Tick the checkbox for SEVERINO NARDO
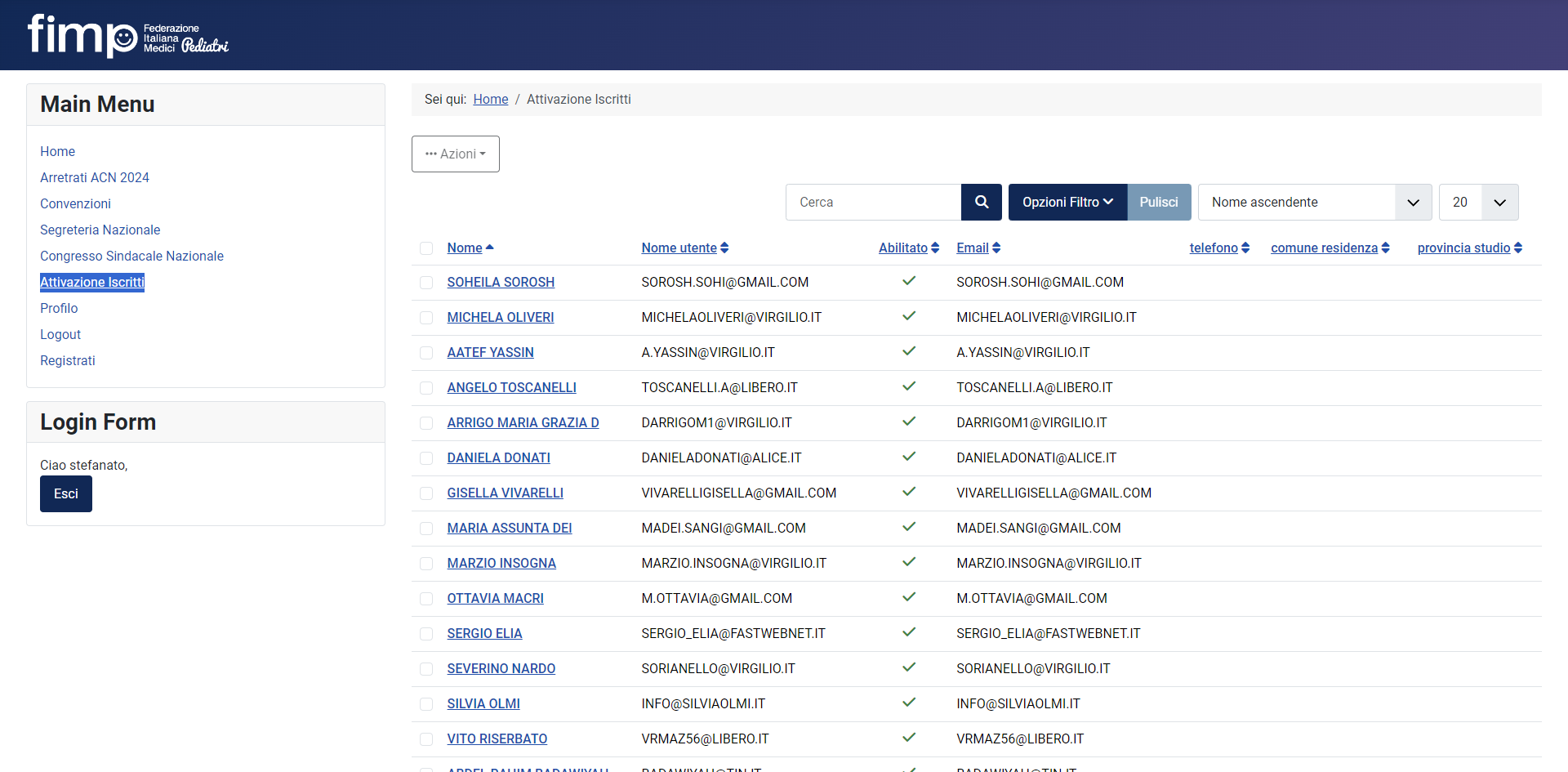This screenshot has height=772, width=1568. (x=426, y=669)
